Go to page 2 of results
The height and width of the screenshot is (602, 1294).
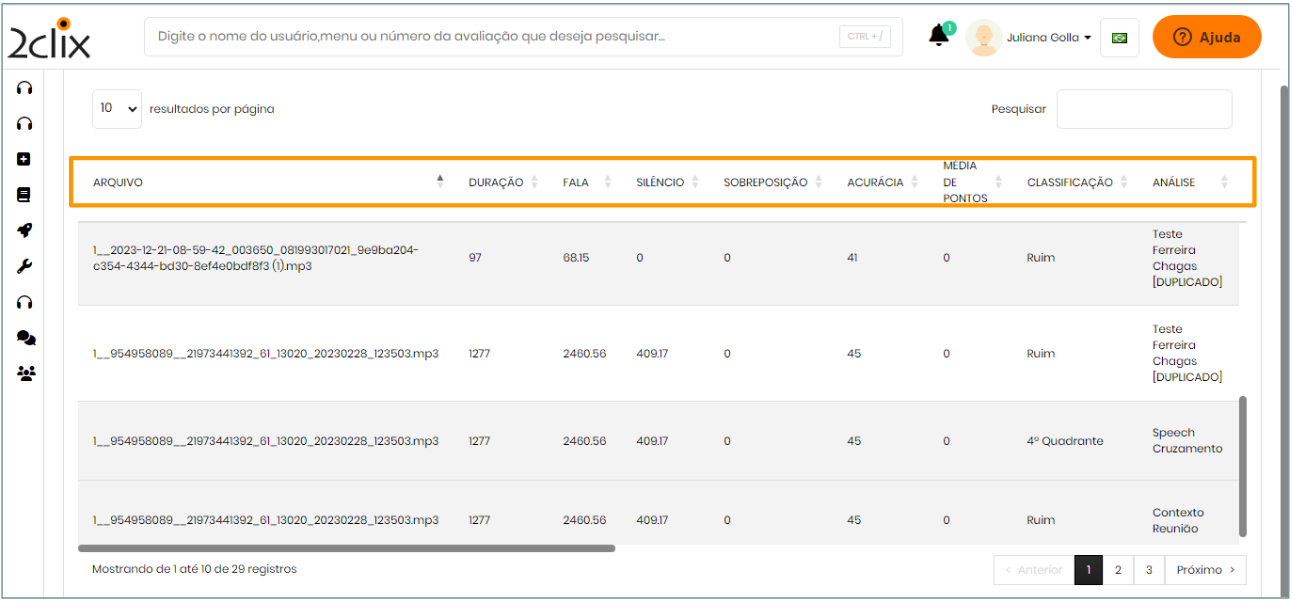1118,570
